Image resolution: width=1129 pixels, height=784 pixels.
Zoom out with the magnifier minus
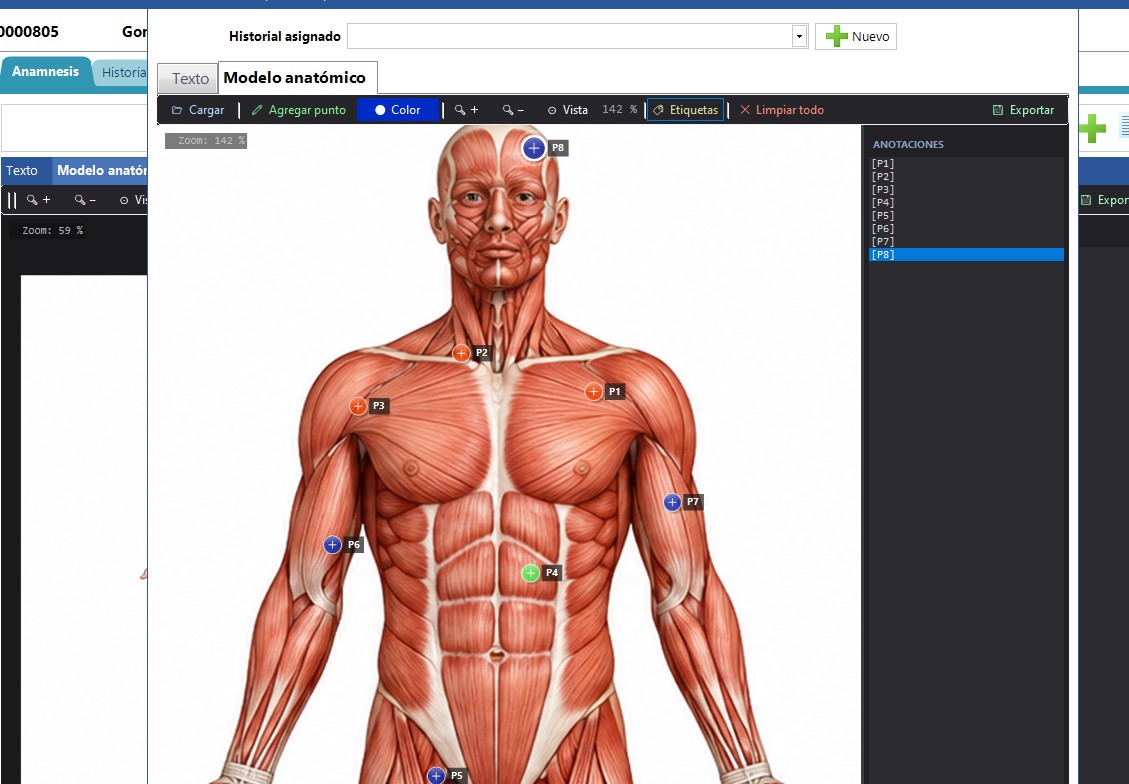pos(513,110)
